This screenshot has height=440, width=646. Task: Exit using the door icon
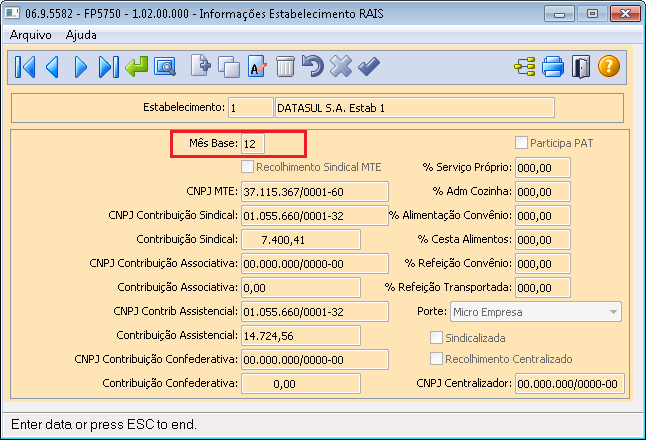(581, 67)
